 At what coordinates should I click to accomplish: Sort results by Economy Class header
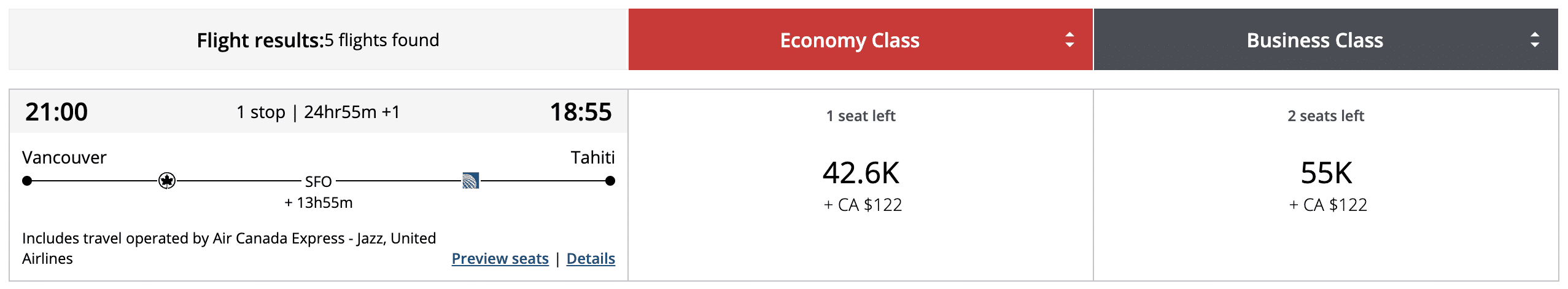849,40
